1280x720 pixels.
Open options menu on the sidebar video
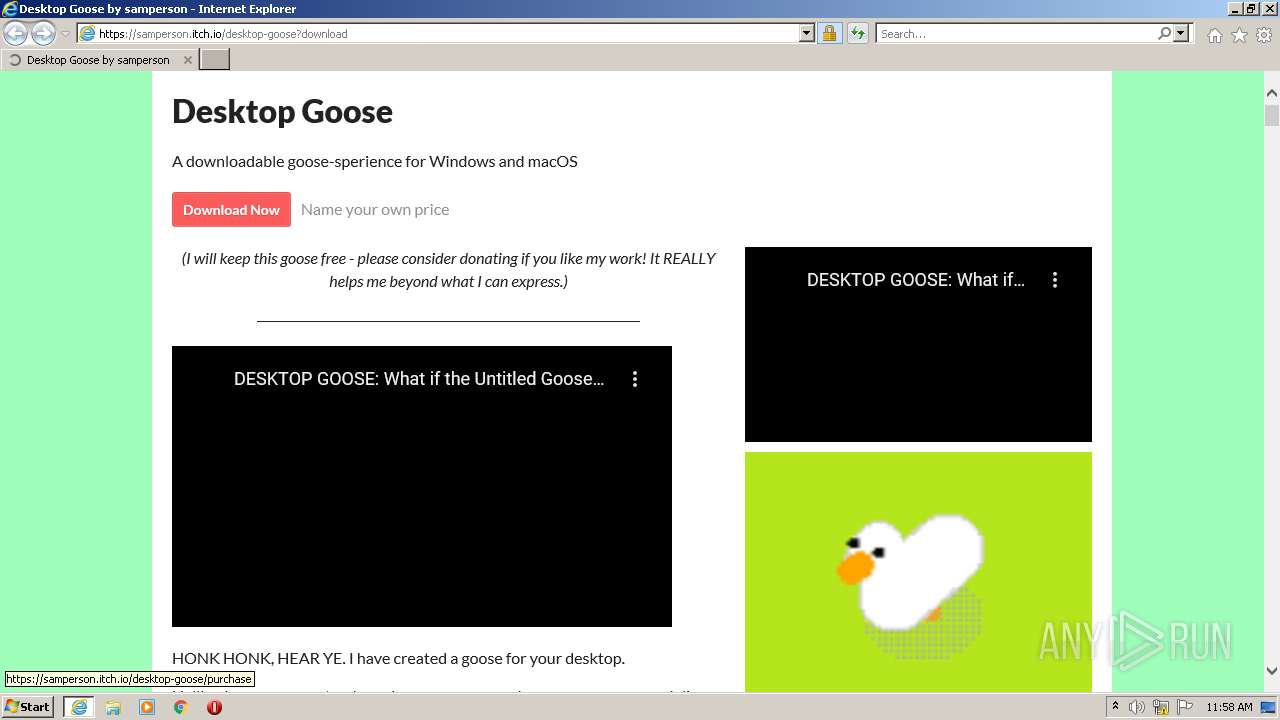click(1055, 280)
